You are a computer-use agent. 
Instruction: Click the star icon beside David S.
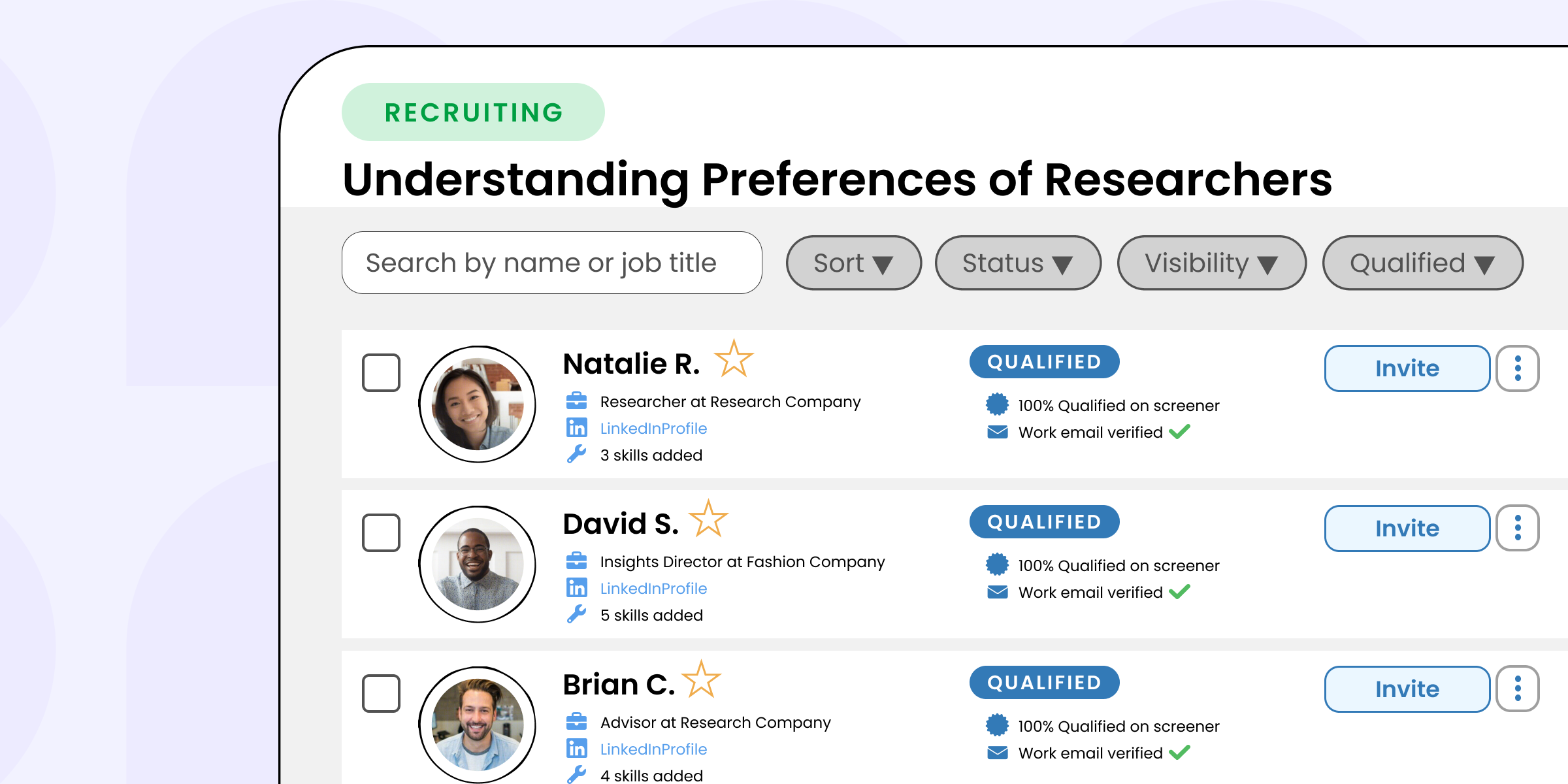pyautogui.click(x=708, y=519)
